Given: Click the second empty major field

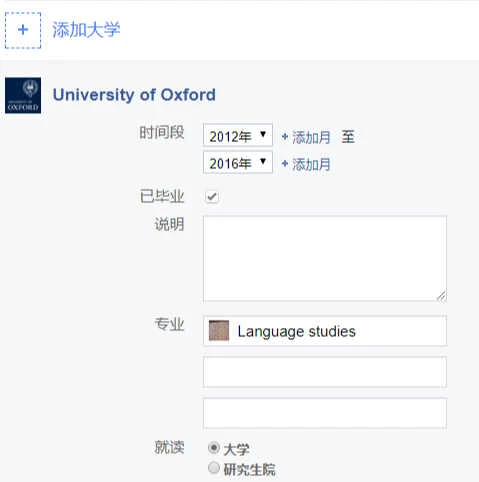Looking at the screenshot, I should [x=325, y=372].
